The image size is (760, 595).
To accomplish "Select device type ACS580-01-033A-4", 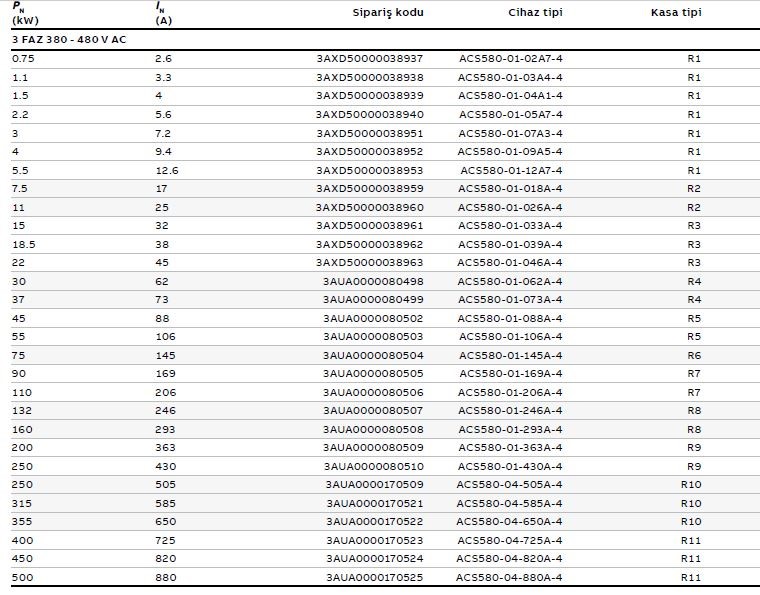I will tap(510, 226).
